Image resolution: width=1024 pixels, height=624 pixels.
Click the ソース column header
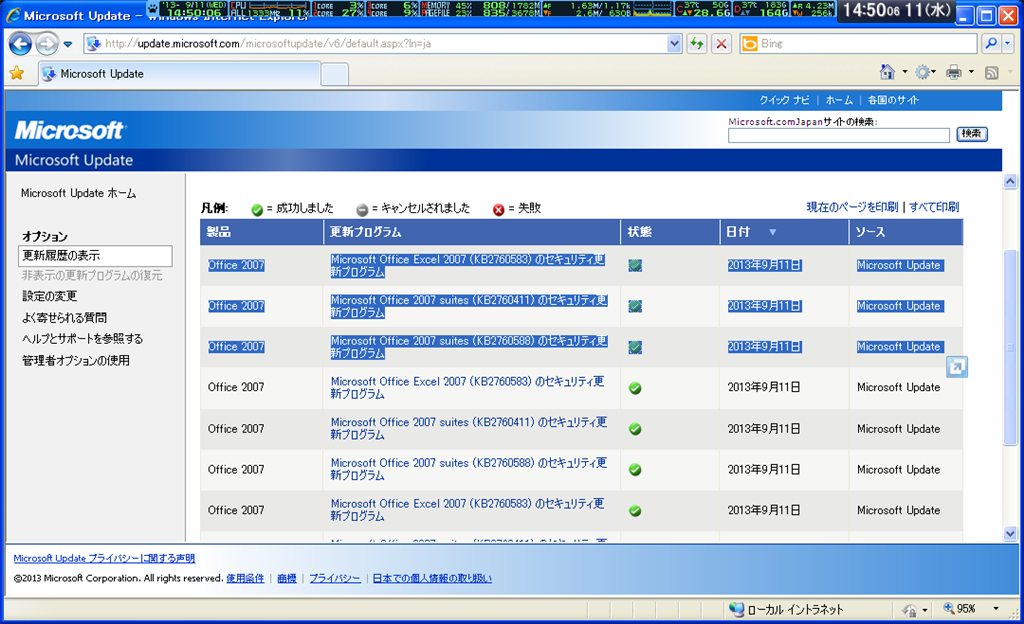[x=906, y=232]
